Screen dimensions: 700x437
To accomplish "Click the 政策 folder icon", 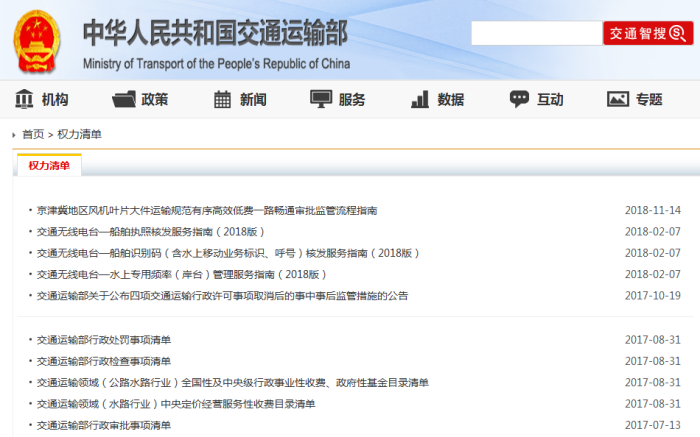I will point(124,99).
